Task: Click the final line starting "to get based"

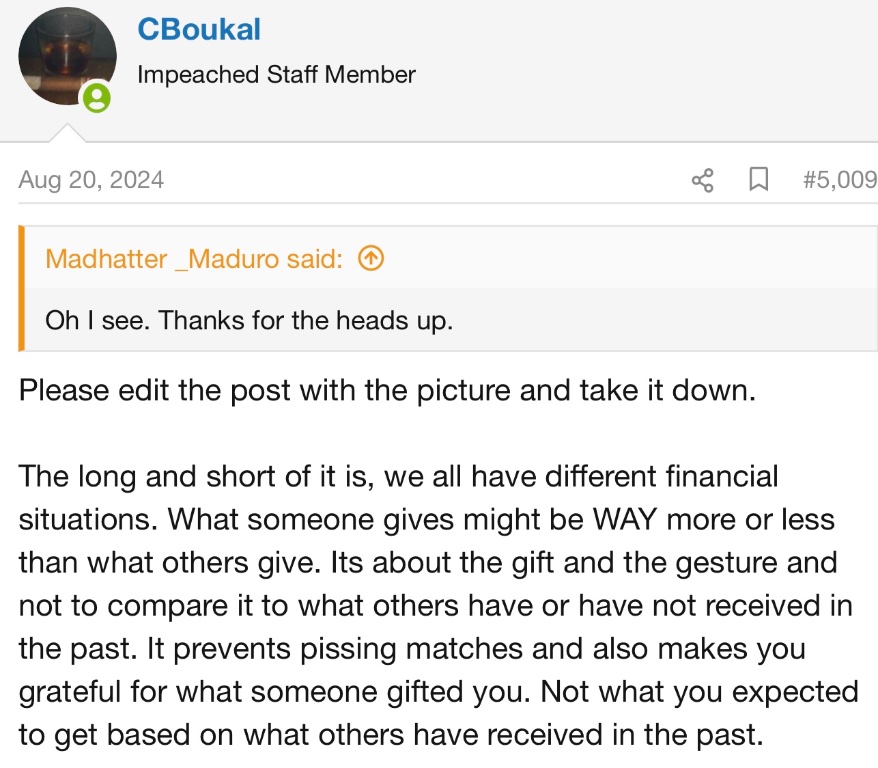Action: point(390,735)
